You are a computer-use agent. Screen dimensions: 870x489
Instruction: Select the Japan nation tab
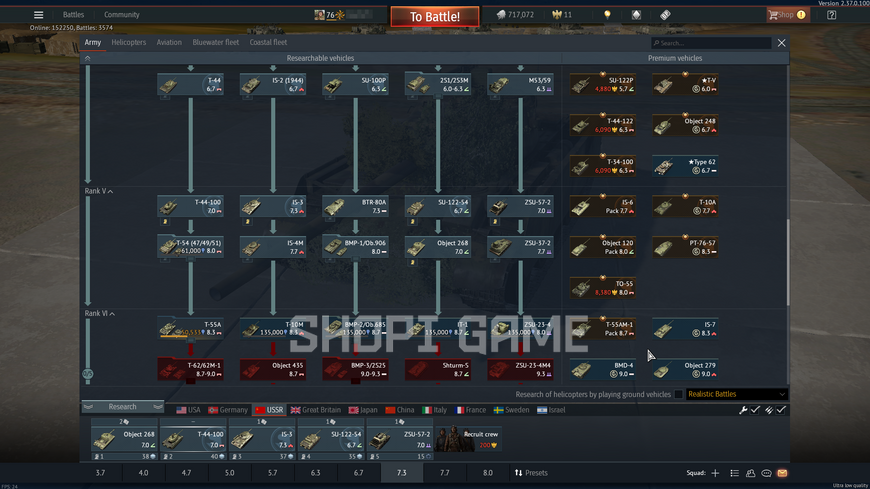(x=363, y=410)
